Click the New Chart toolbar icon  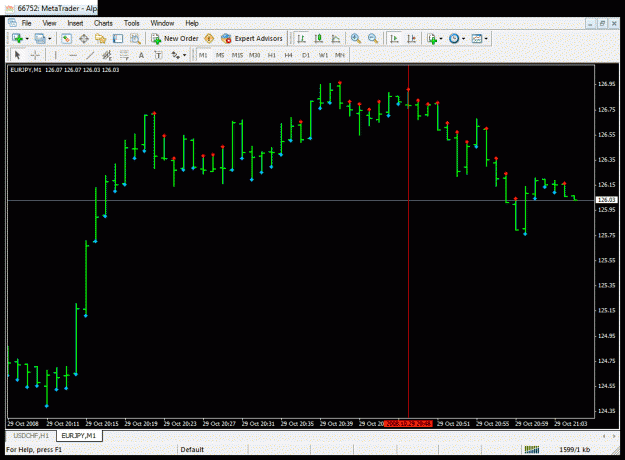[17, 39]
